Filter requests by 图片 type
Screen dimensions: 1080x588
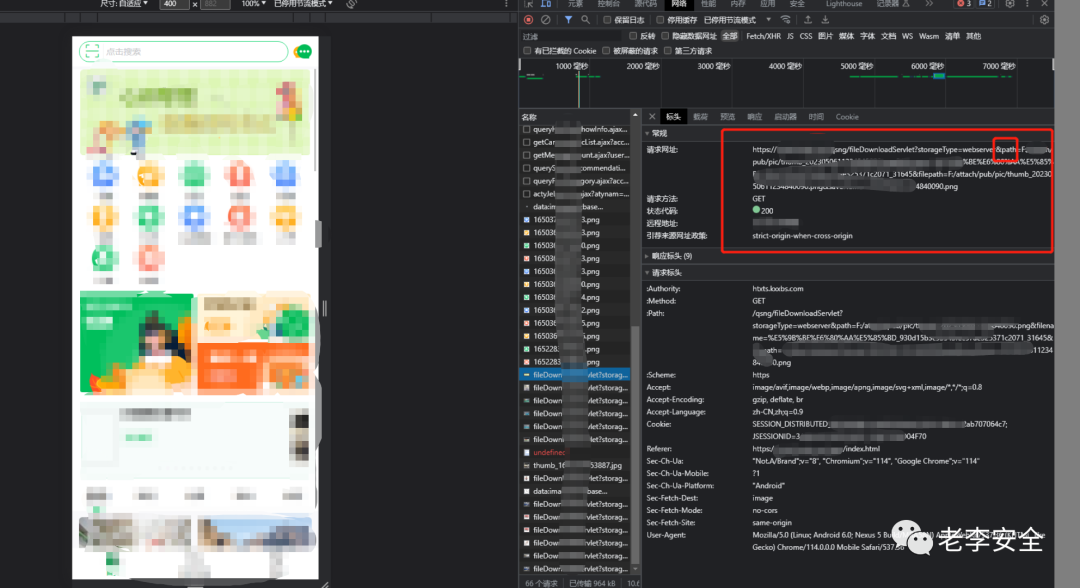[825, 36]
